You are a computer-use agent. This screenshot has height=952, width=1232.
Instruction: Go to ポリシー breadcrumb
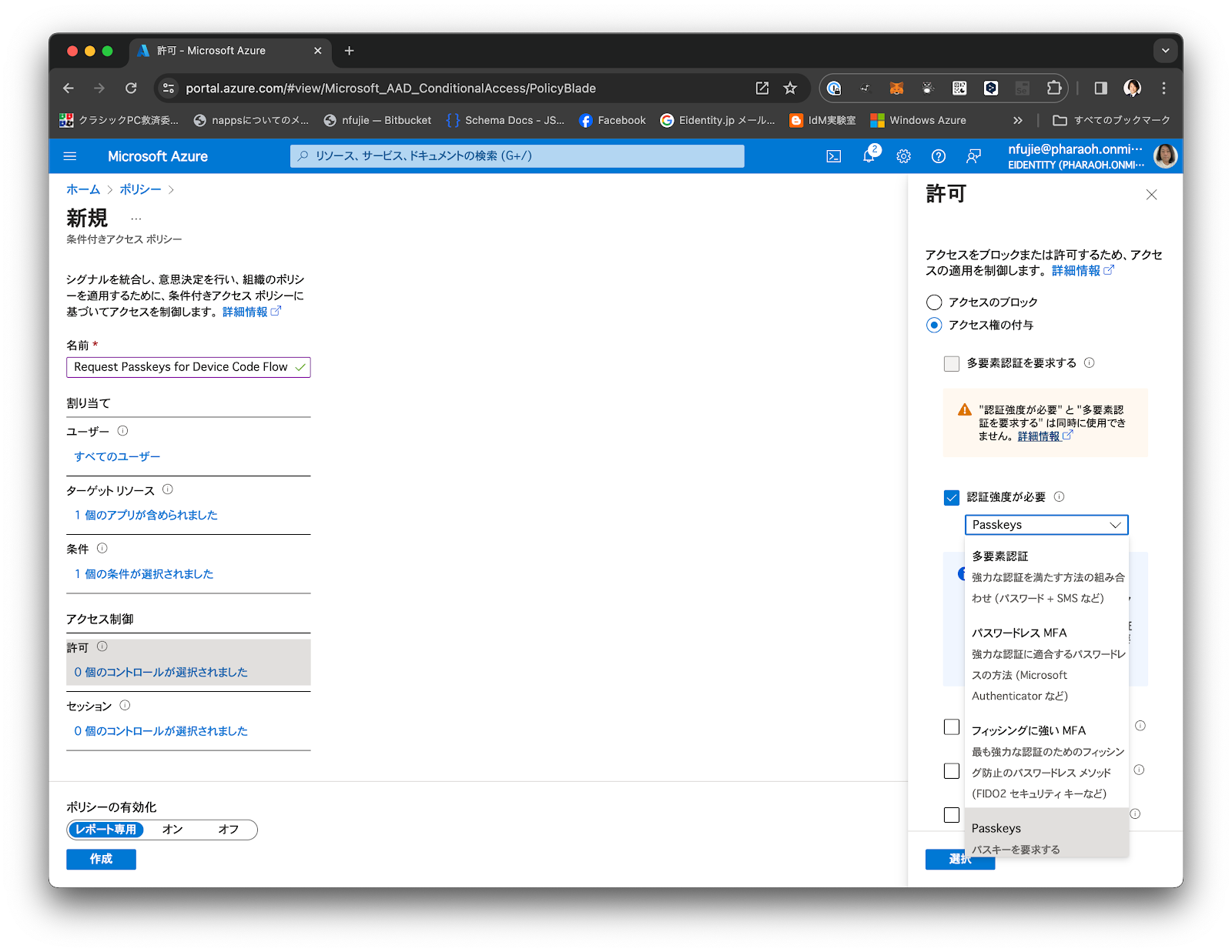(x=140, y=189)
